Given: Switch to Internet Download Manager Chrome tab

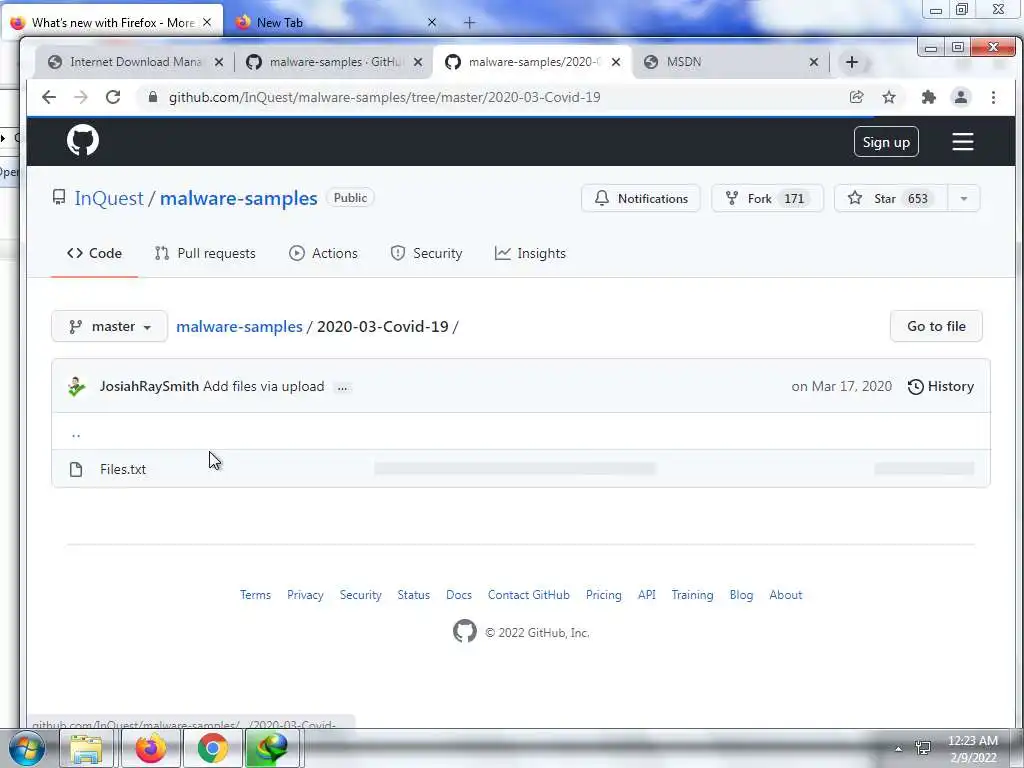Looking at the screenshot, I should coord(135,62).
